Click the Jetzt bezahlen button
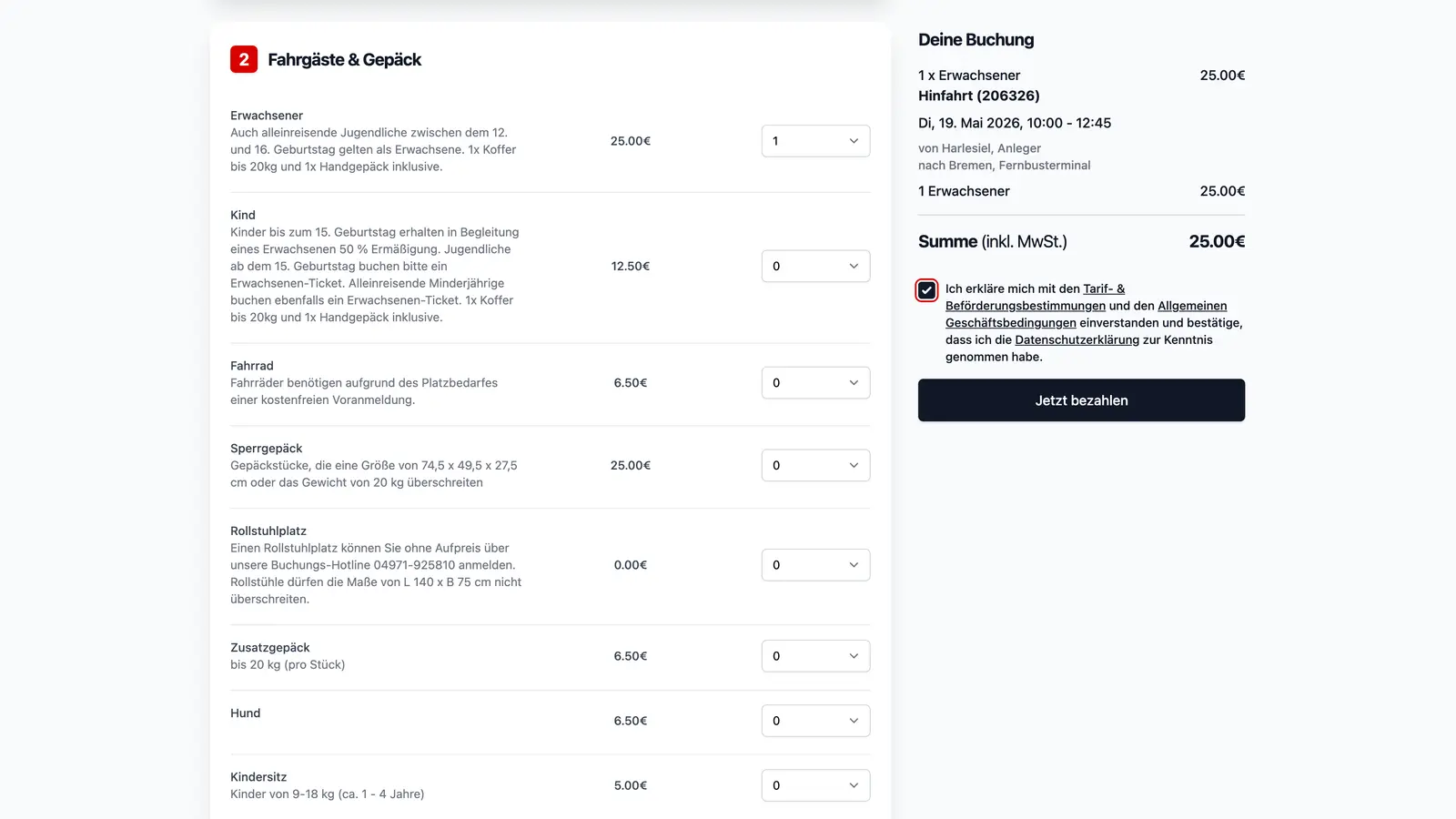The width and height of the screenshot is (1456, 819). 1081,400
